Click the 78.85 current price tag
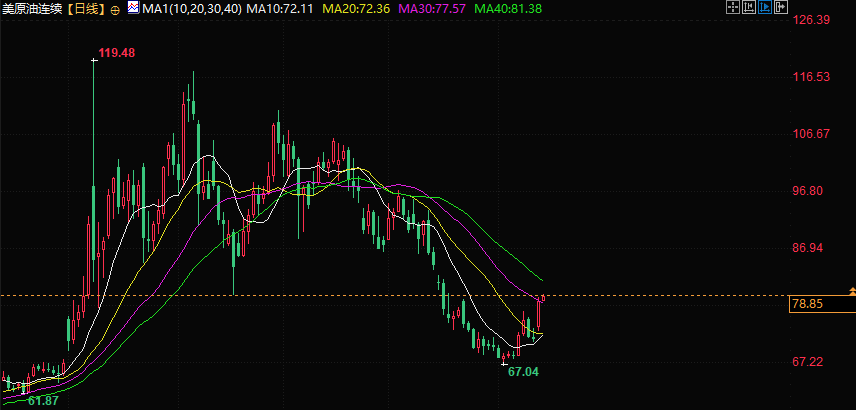This screenshot has height=410, width=856. [822, 304]
